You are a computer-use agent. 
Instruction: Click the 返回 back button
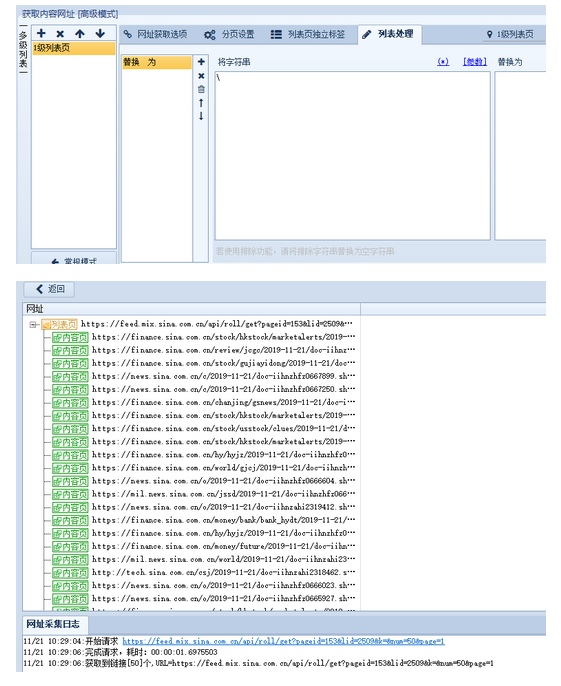tap(49, 289)
